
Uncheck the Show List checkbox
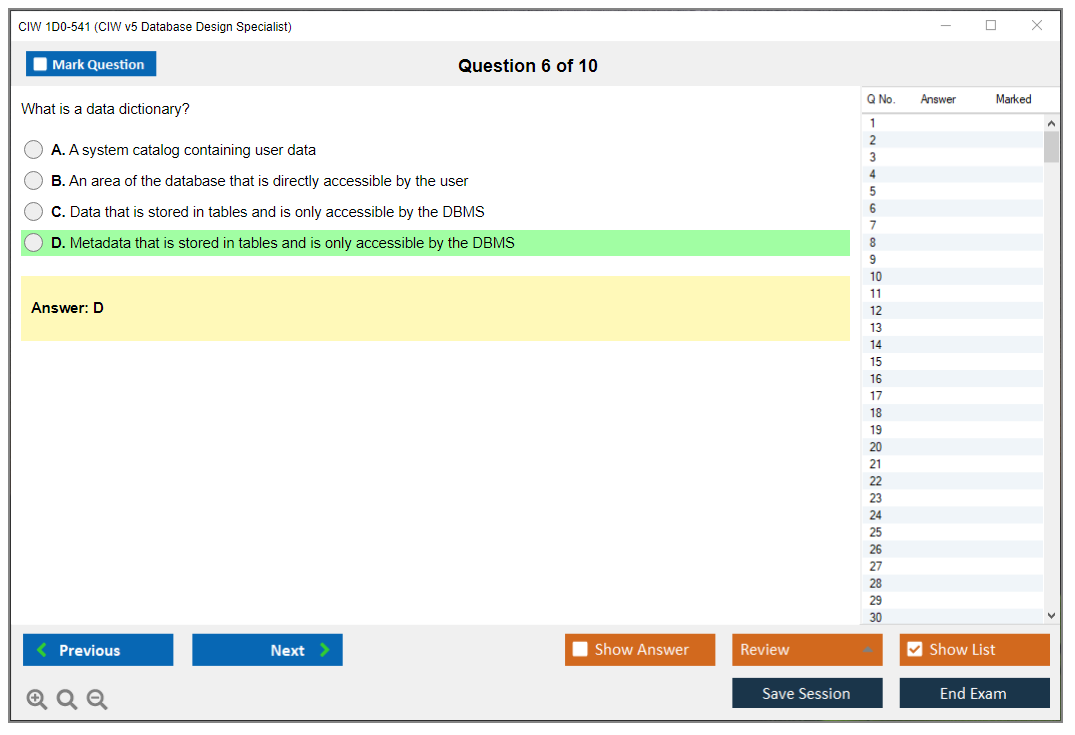(914, 650)
